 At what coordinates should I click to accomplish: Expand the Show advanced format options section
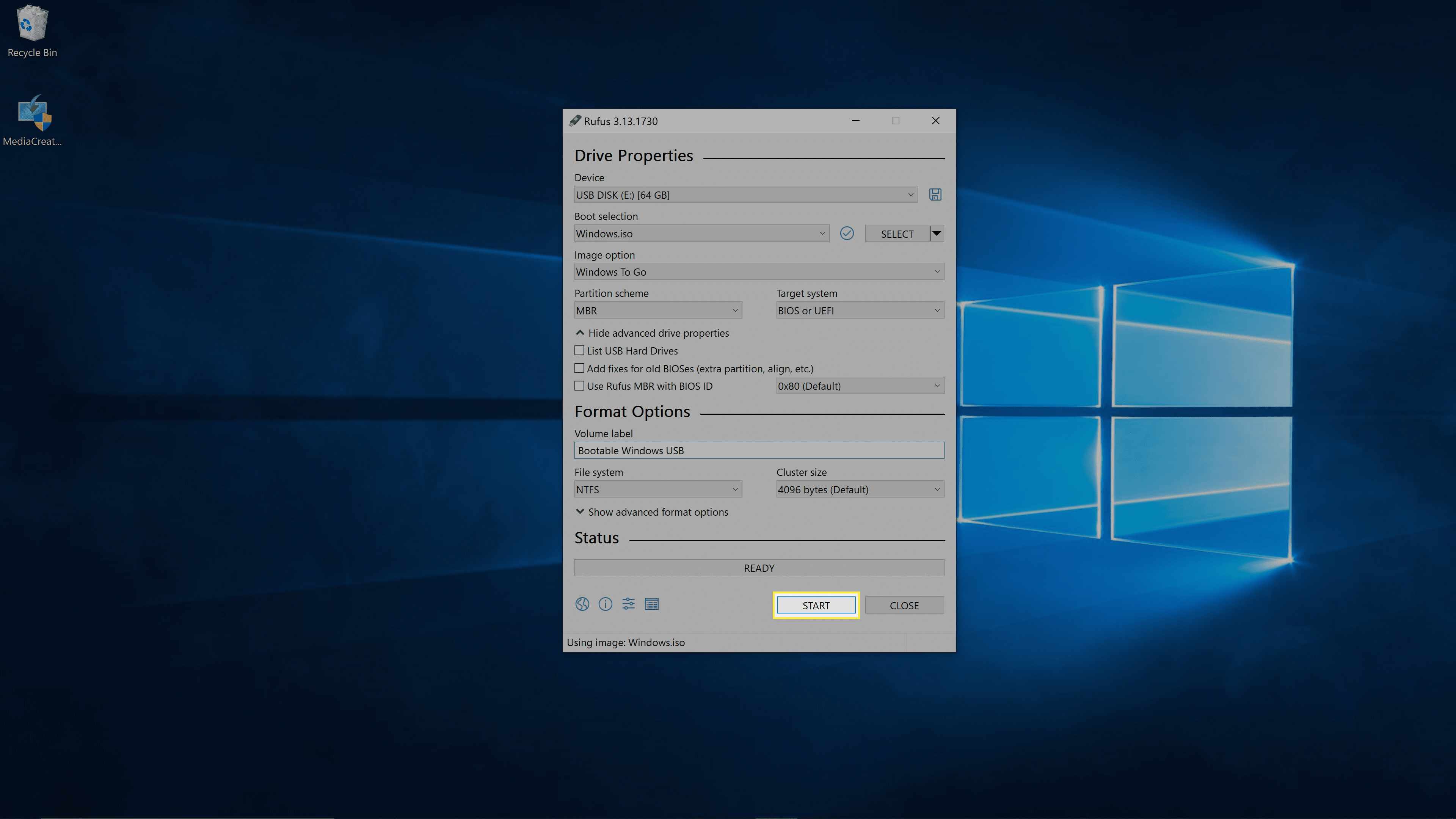coord(651,511)
